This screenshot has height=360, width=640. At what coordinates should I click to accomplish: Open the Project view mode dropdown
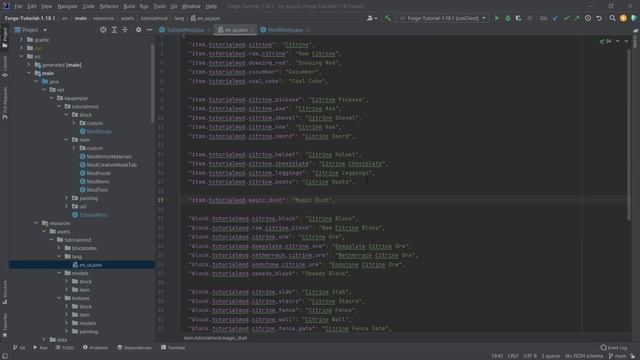click(x=31, y=30)
